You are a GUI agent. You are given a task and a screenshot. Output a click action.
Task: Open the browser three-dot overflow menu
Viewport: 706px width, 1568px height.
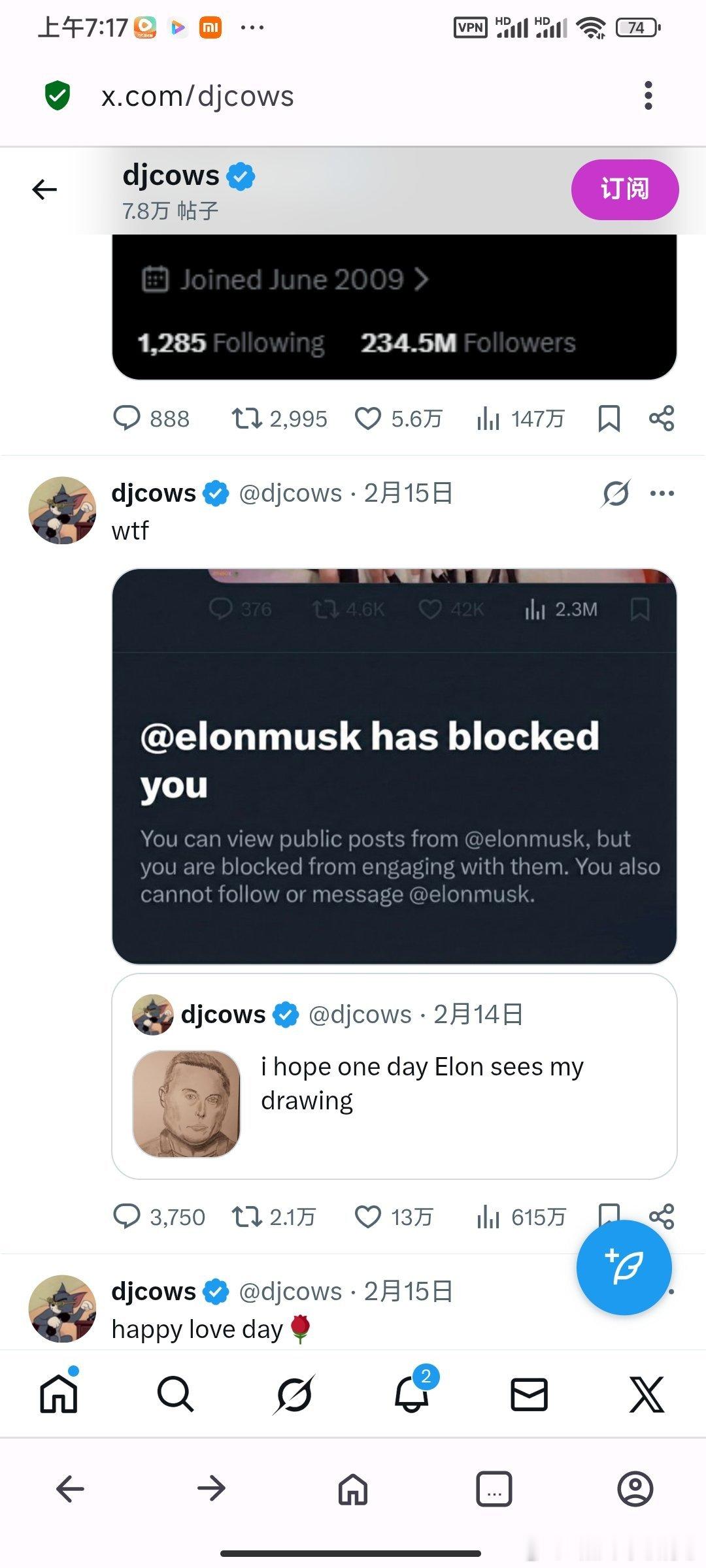(x=648, y=95)
